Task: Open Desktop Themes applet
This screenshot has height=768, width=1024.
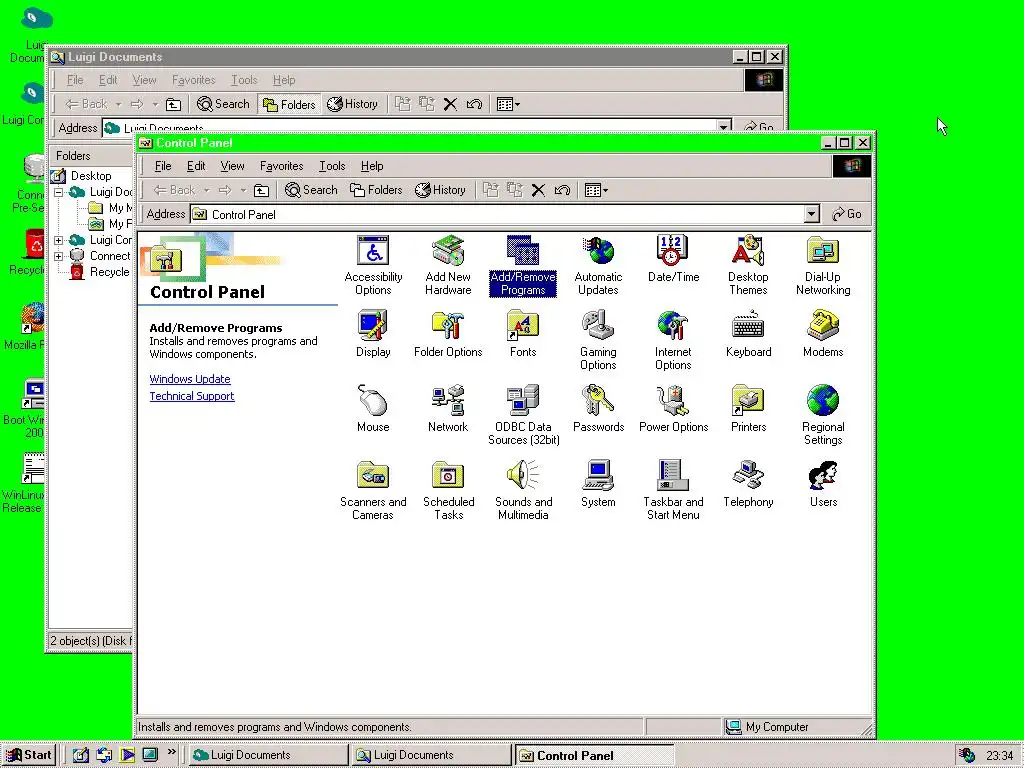Action: (x=748, y=265)
